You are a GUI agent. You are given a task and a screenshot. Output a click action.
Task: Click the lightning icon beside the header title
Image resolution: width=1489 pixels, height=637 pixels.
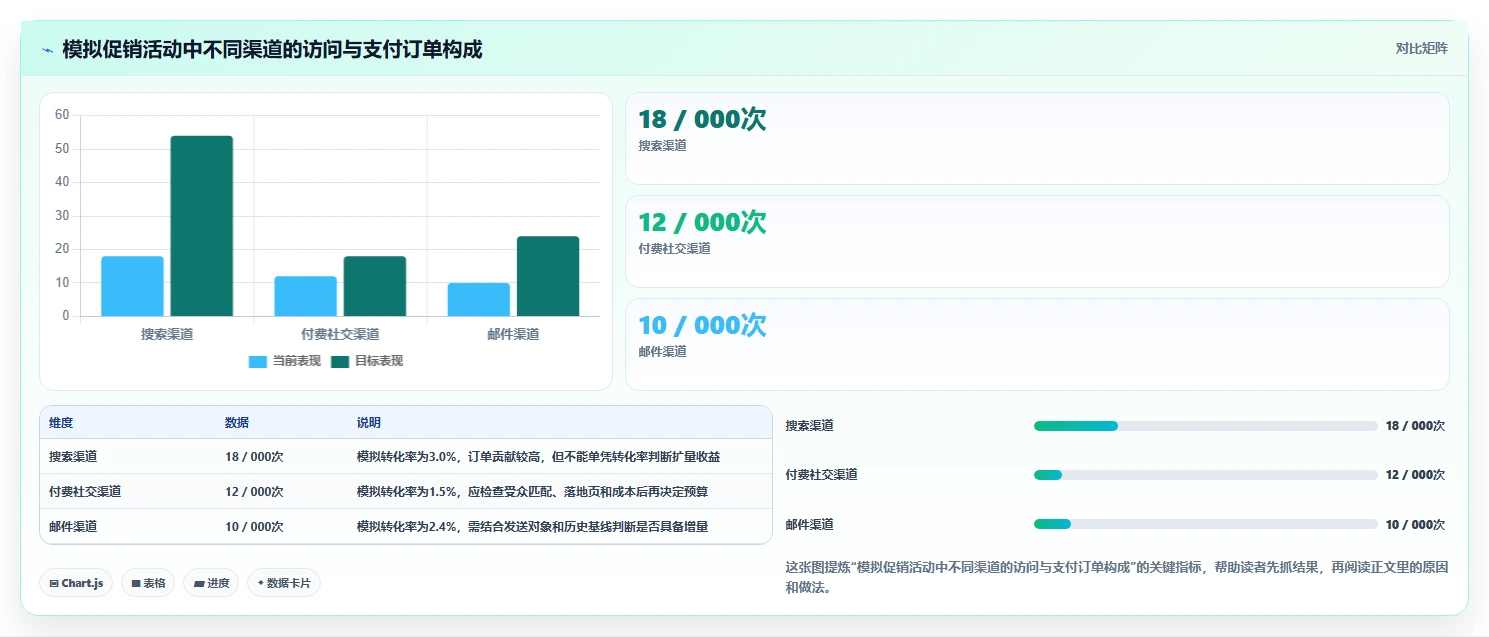point(47,50)
